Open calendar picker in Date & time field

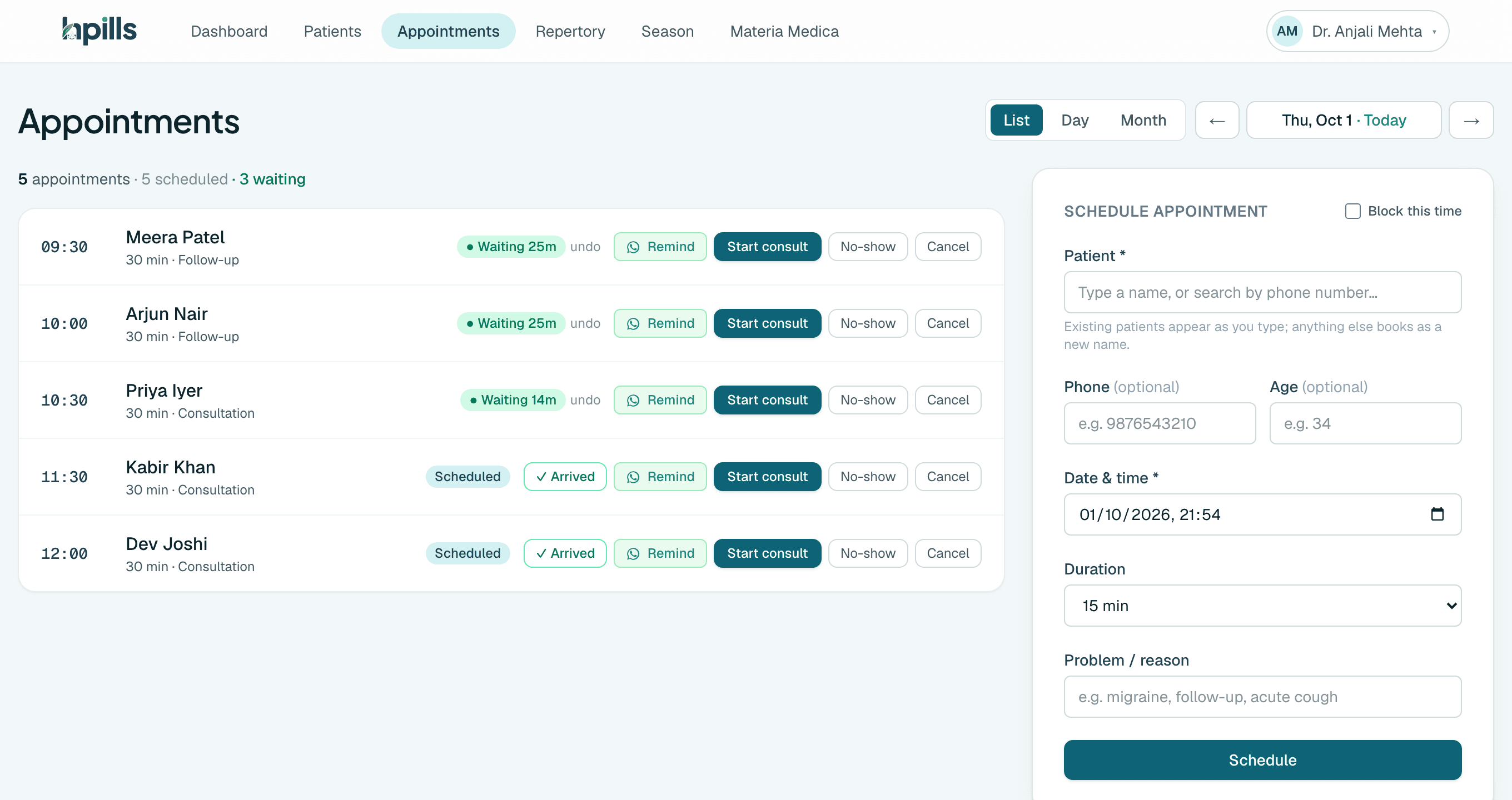pyautogui.click(x=1437, y=514)
